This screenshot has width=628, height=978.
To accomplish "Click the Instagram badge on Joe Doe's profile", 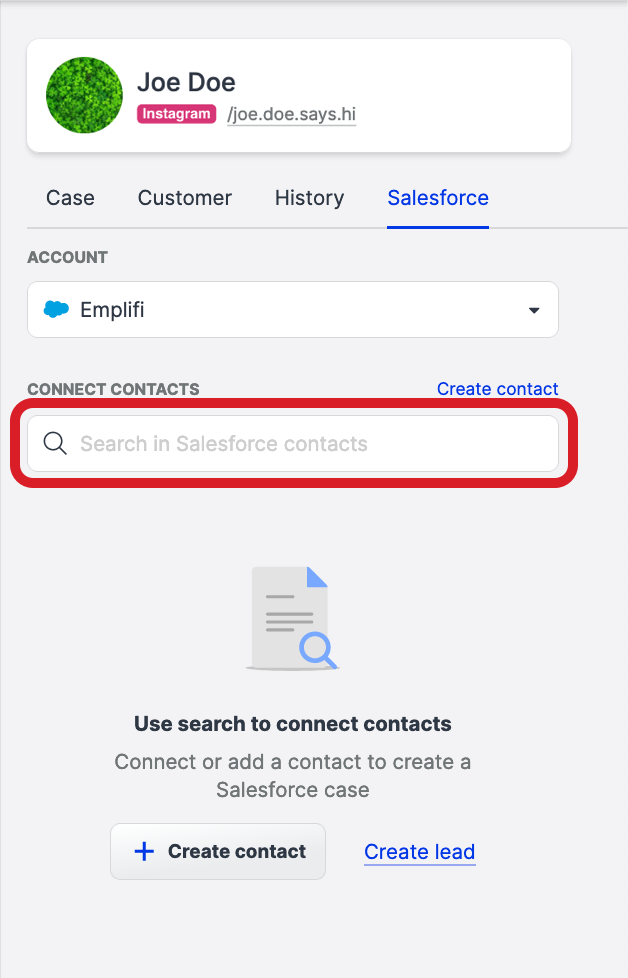I will [x=176, y=114].
